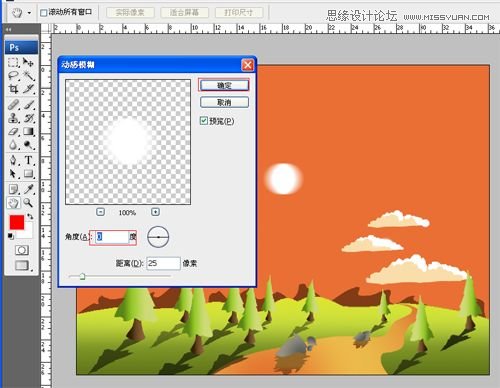Reset default foreground and background colors
The width and height of the screenshot is (500, 388).
(11, 236)
